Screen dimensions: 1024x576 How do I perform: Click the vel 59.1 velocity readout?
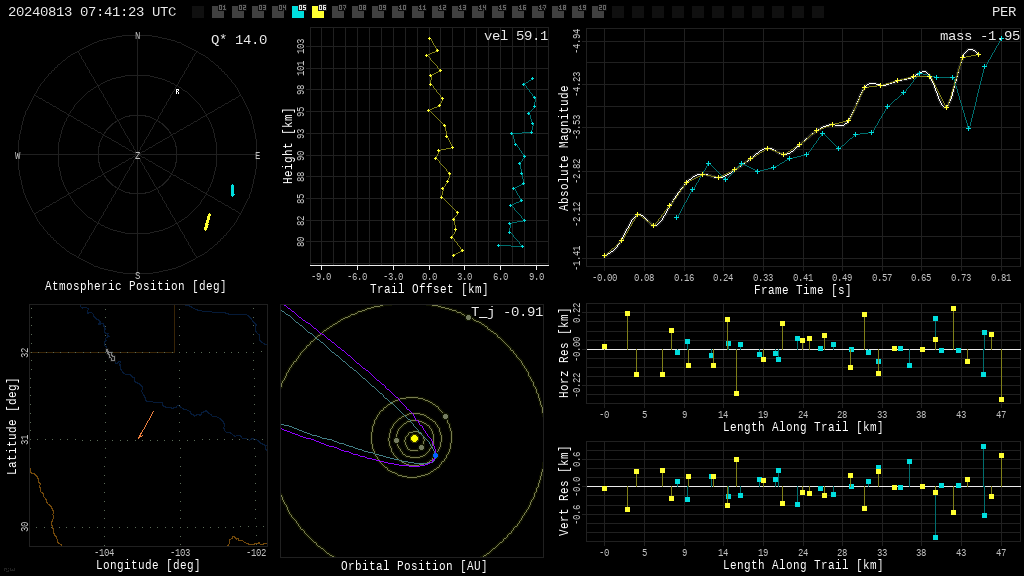[516, 36]
